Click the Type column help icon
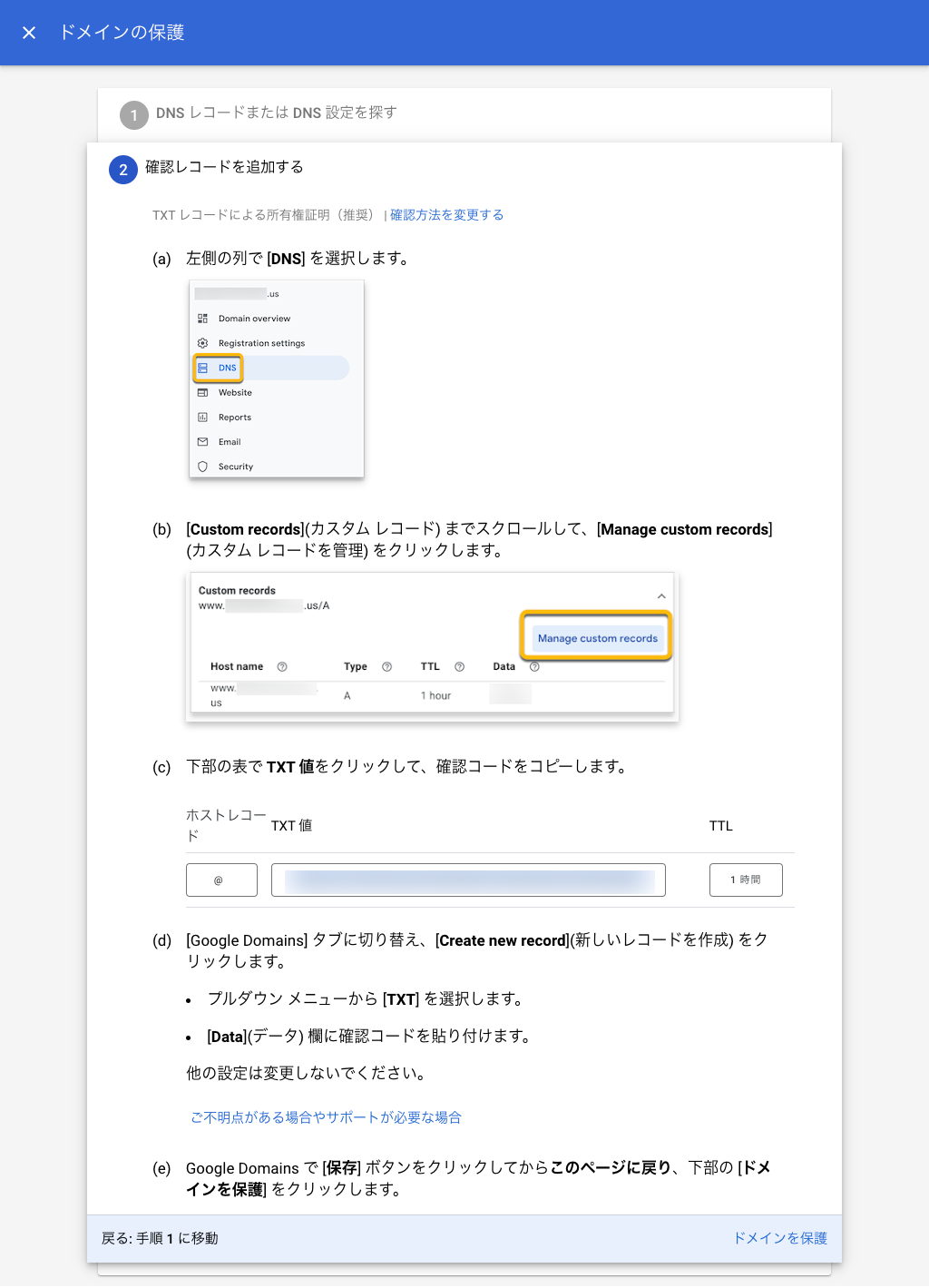The width and height of the screenshot is (929, 1288). (386, 666)
